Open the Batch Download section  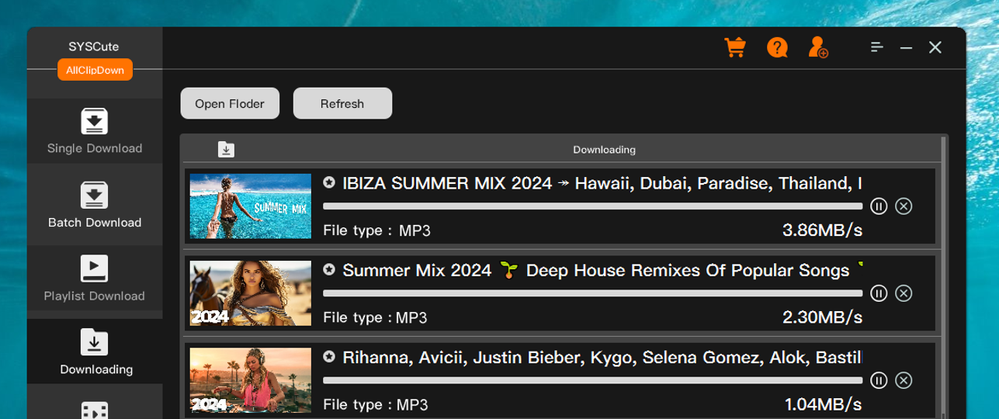click(94, 205)
